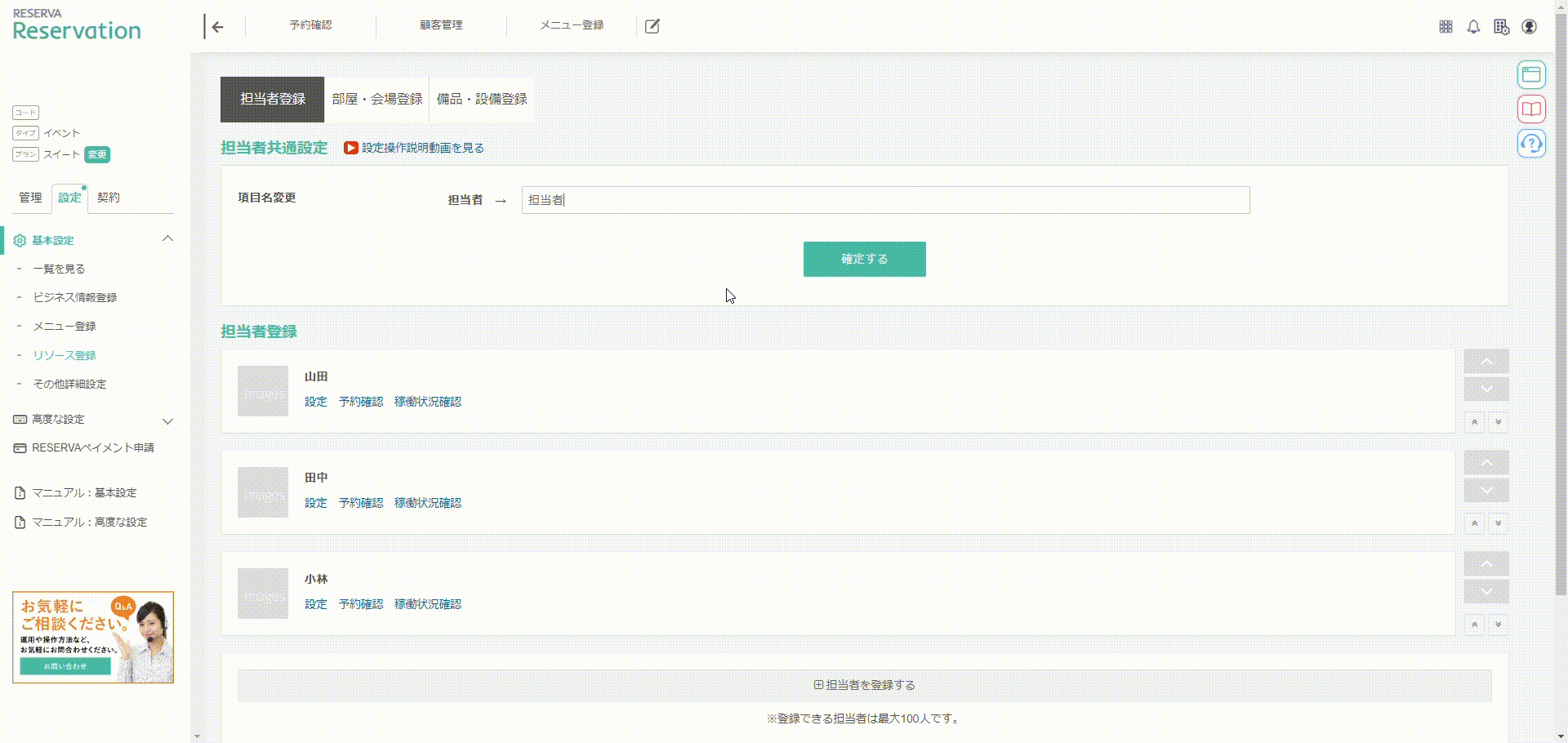This screenshot has width=1568, height=743.
Task: Open 設定 link for 田中
Action: pos(316,503)
